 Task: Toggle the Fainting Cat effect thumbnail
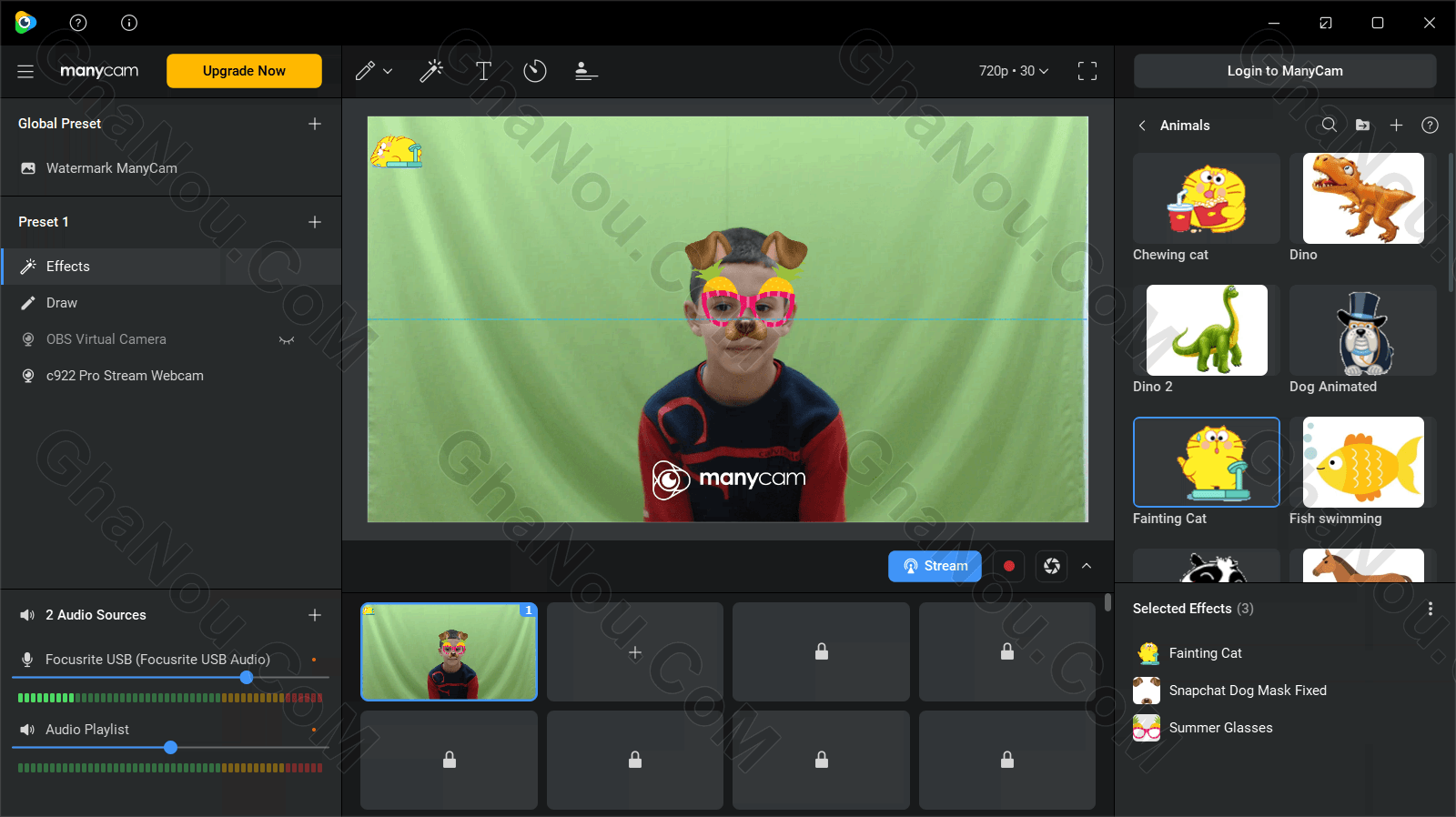click(1207, 462)
